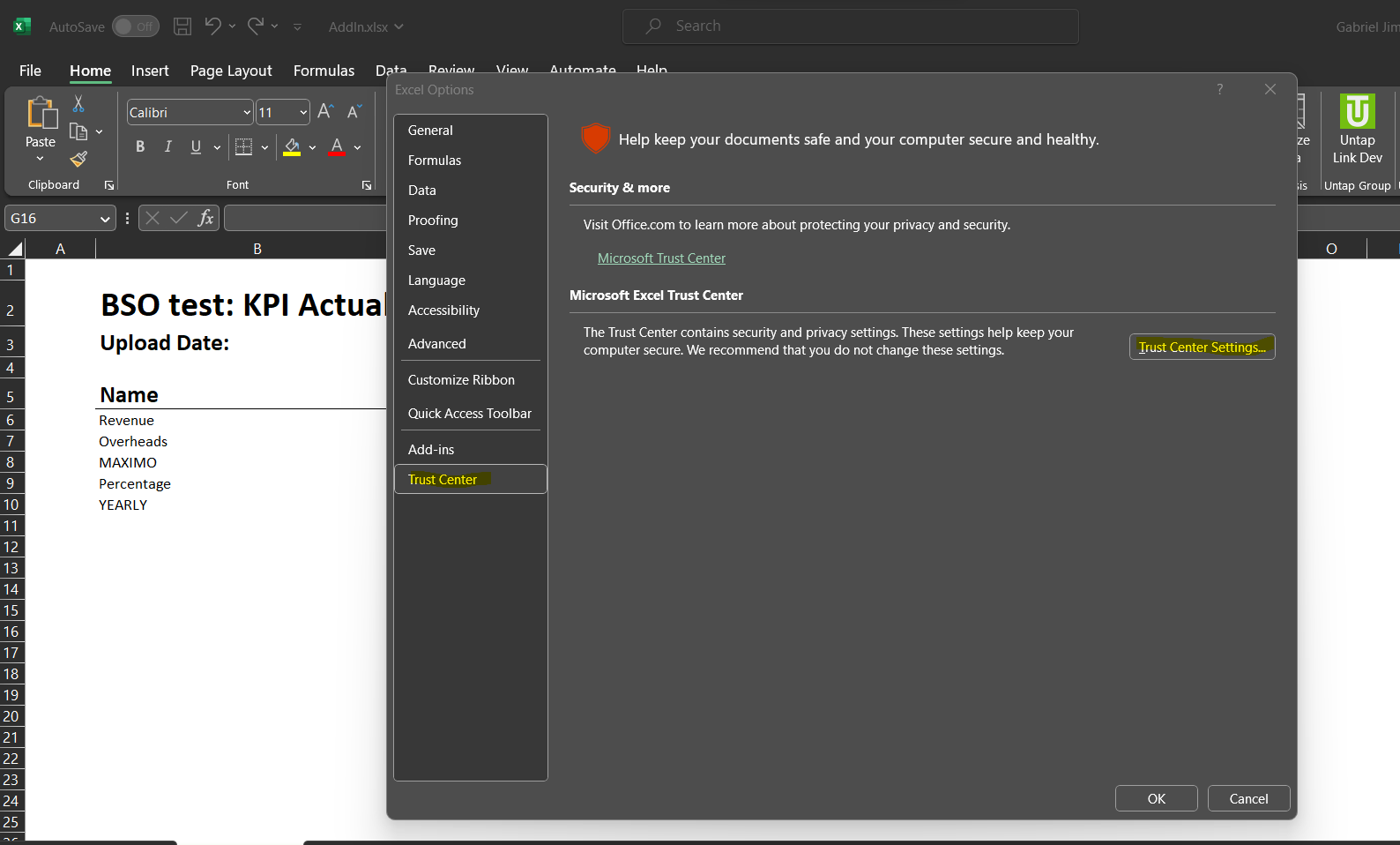The height and width of the screenshot is (845, 1400).
Task: Click the Insert Function fx icon
Action: tap(205, 218)
